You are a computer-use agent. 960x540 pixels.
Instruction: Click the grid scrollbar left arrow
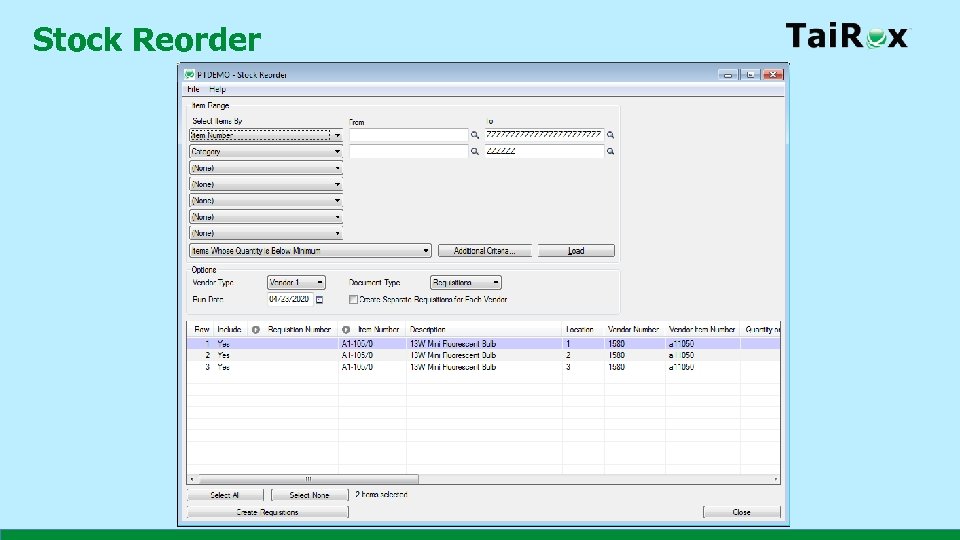pyautogui.click(x=192, y=479)
